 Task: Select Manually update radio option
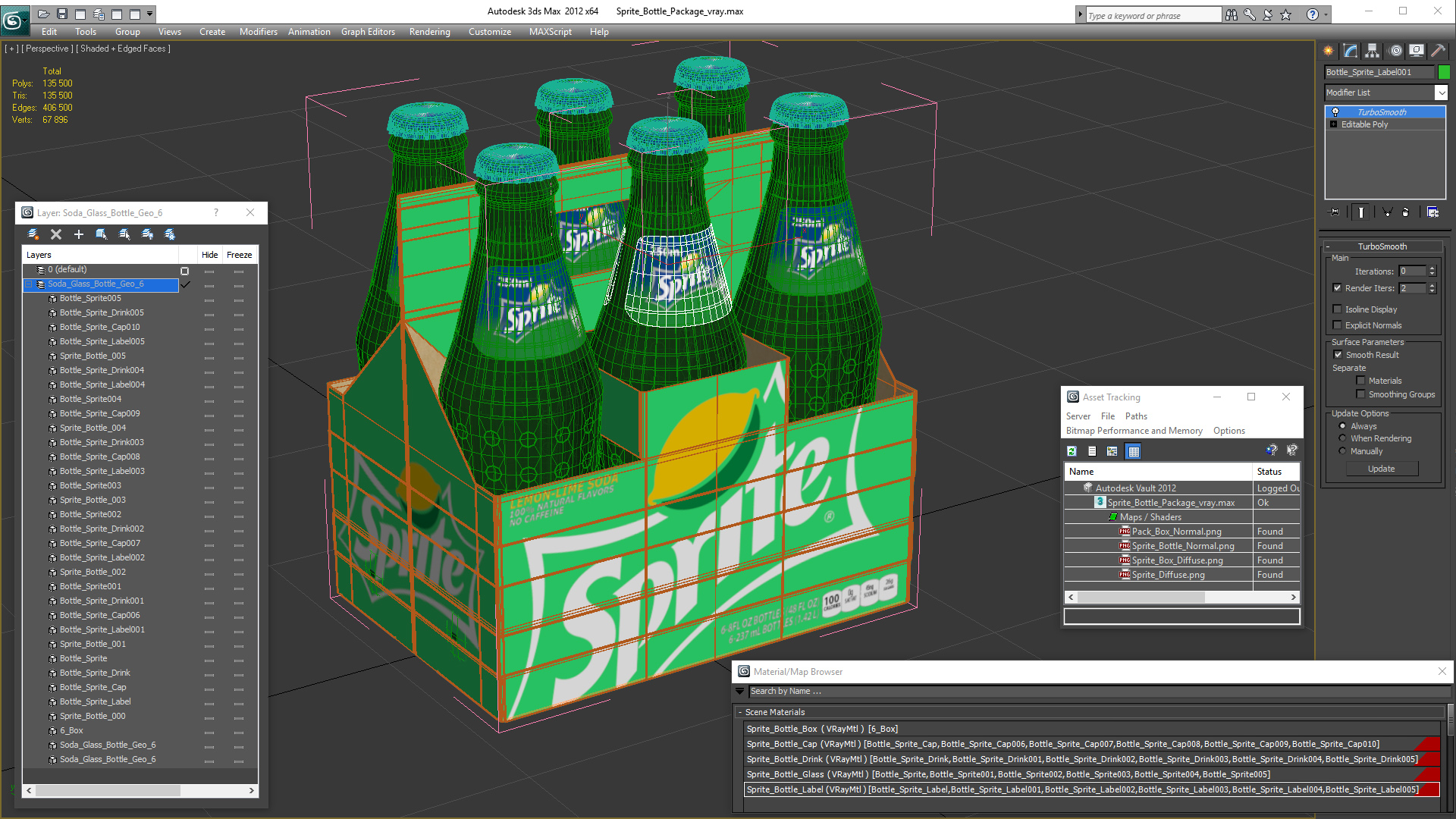pyautogui.click(x=1342, y=451)
